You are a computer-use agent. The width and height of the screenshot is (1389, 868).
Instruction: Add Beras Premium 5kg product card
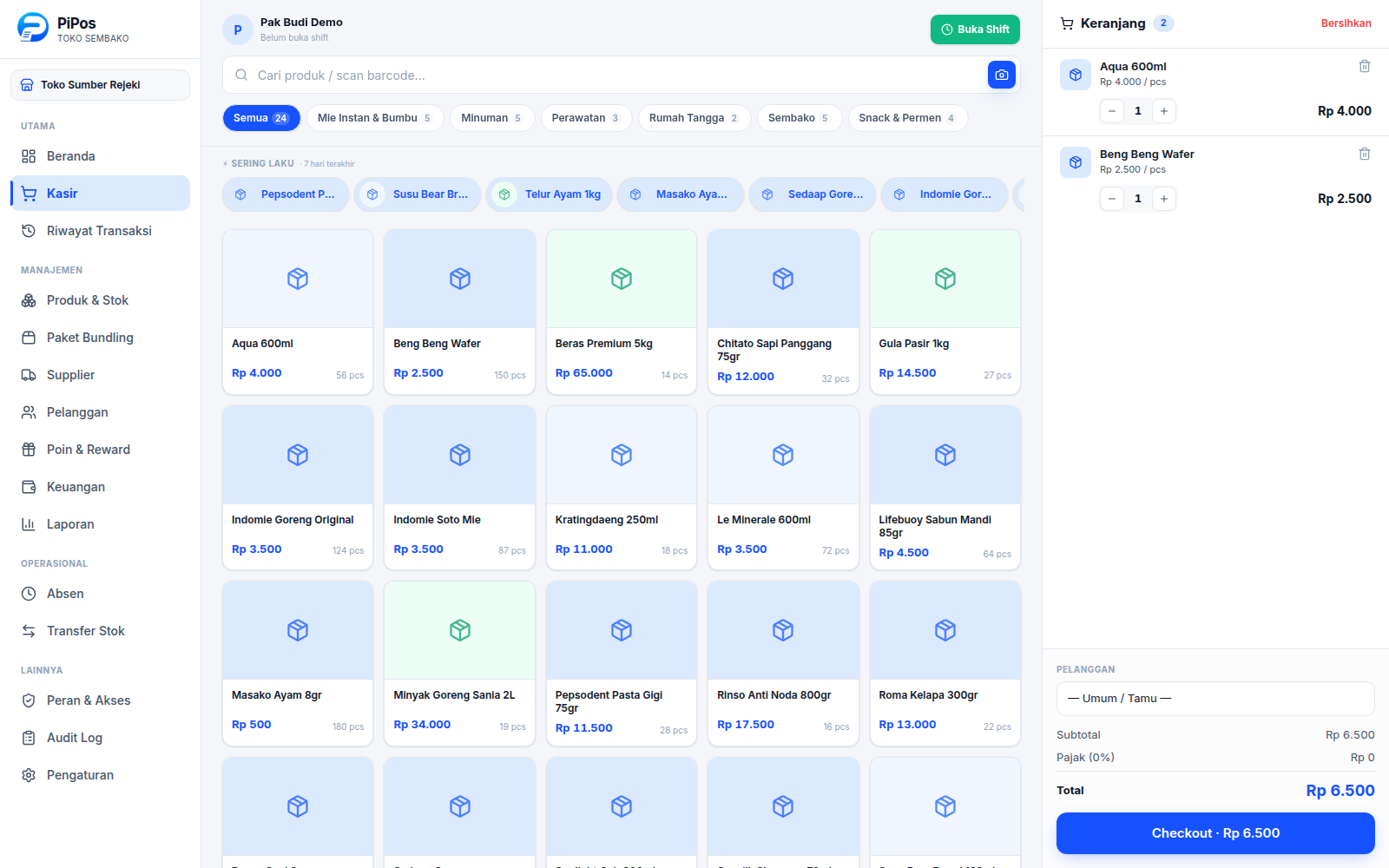(x=622, y=312)
